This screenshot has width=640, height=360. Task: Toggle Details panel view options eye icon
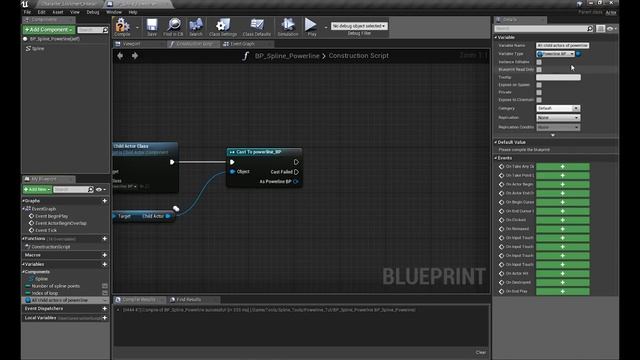coord(611,29)
